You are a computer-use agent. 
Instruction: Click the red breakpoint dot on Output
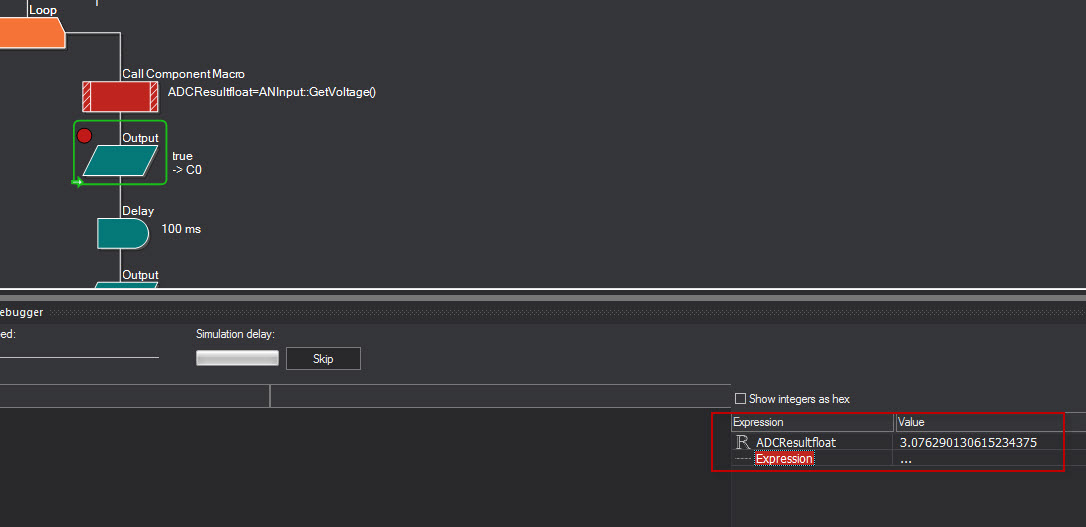84,136
